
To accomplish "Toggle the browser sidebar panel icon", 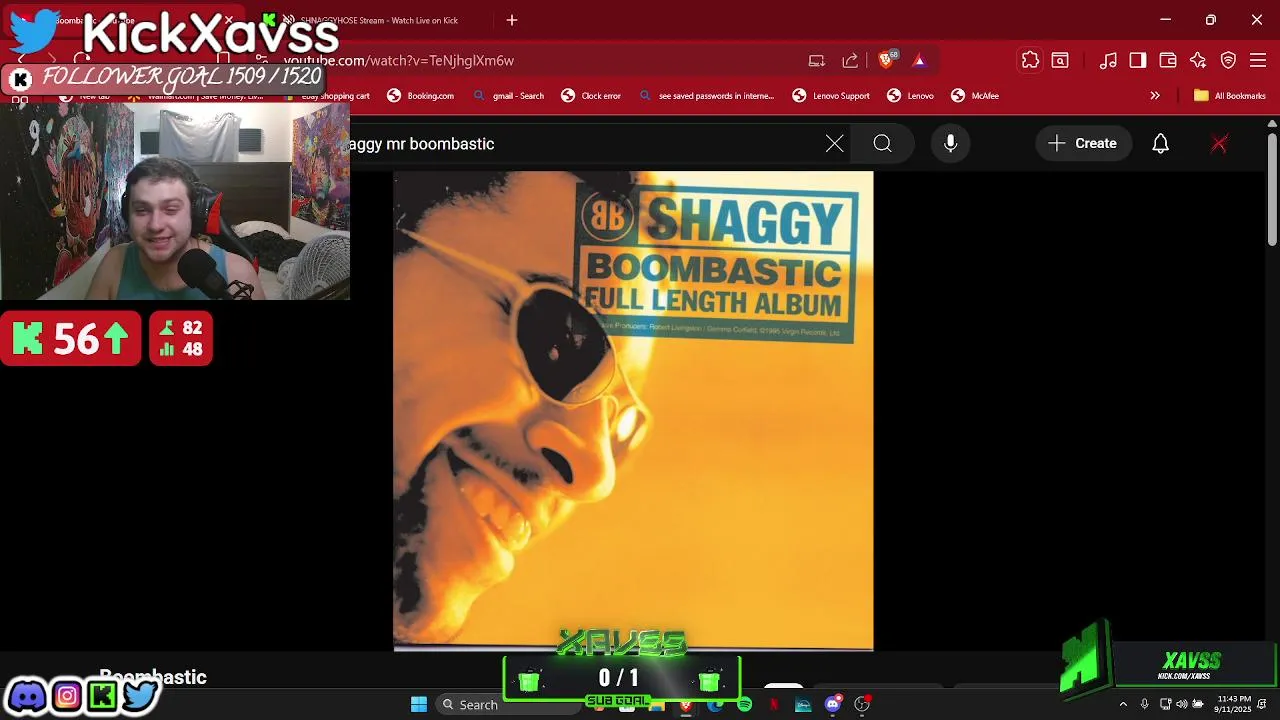I will (1138, 61).
